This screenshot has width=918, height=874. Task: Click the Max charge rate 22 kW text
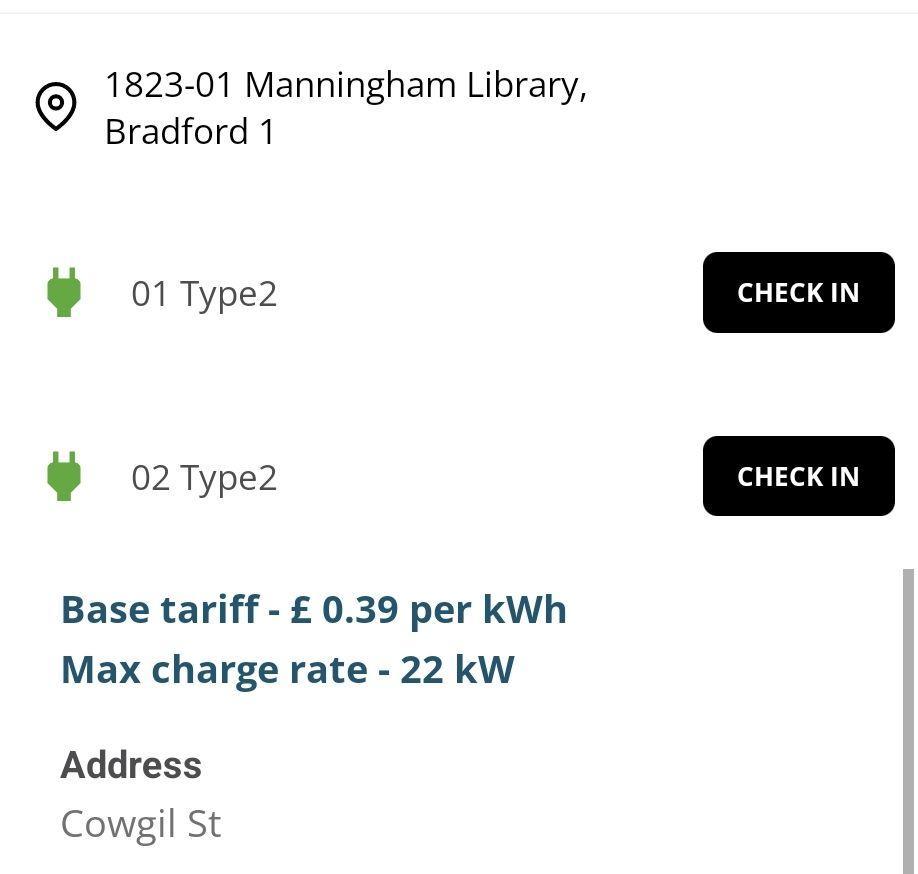point(286,670)
